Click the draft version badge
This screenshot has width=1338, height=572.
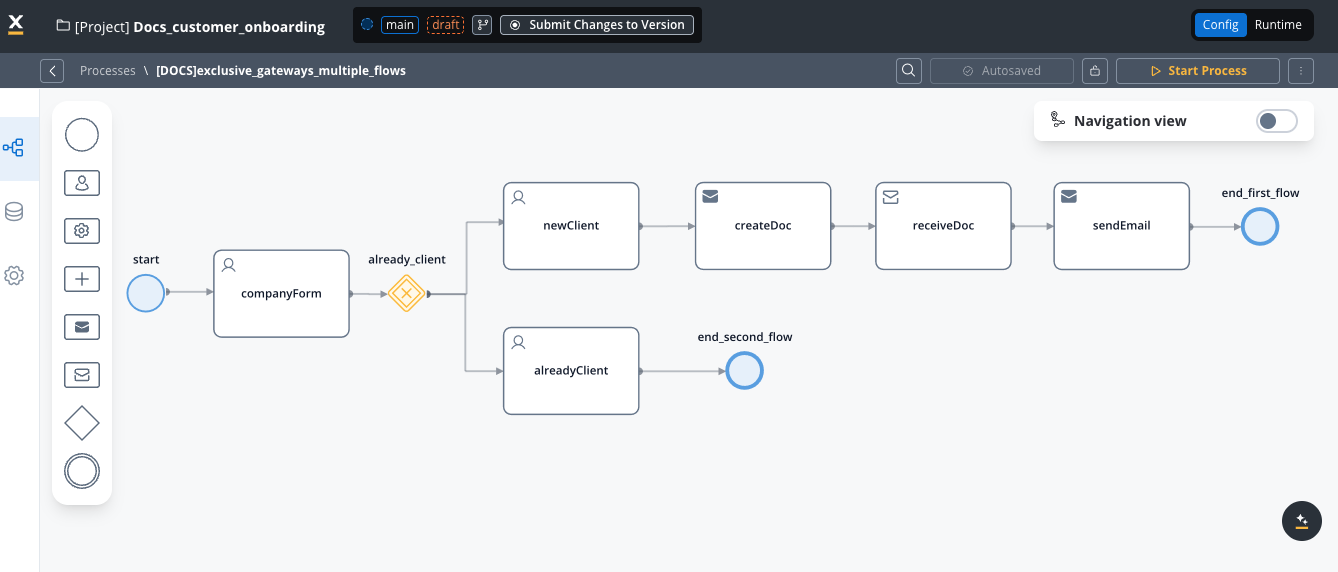[445, 25]
